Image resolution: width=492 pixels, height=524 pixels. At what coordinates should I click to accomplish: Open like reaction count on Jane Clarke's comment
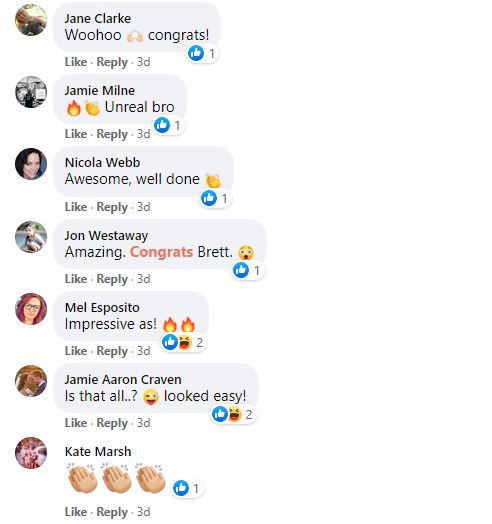tap(202, 53)
